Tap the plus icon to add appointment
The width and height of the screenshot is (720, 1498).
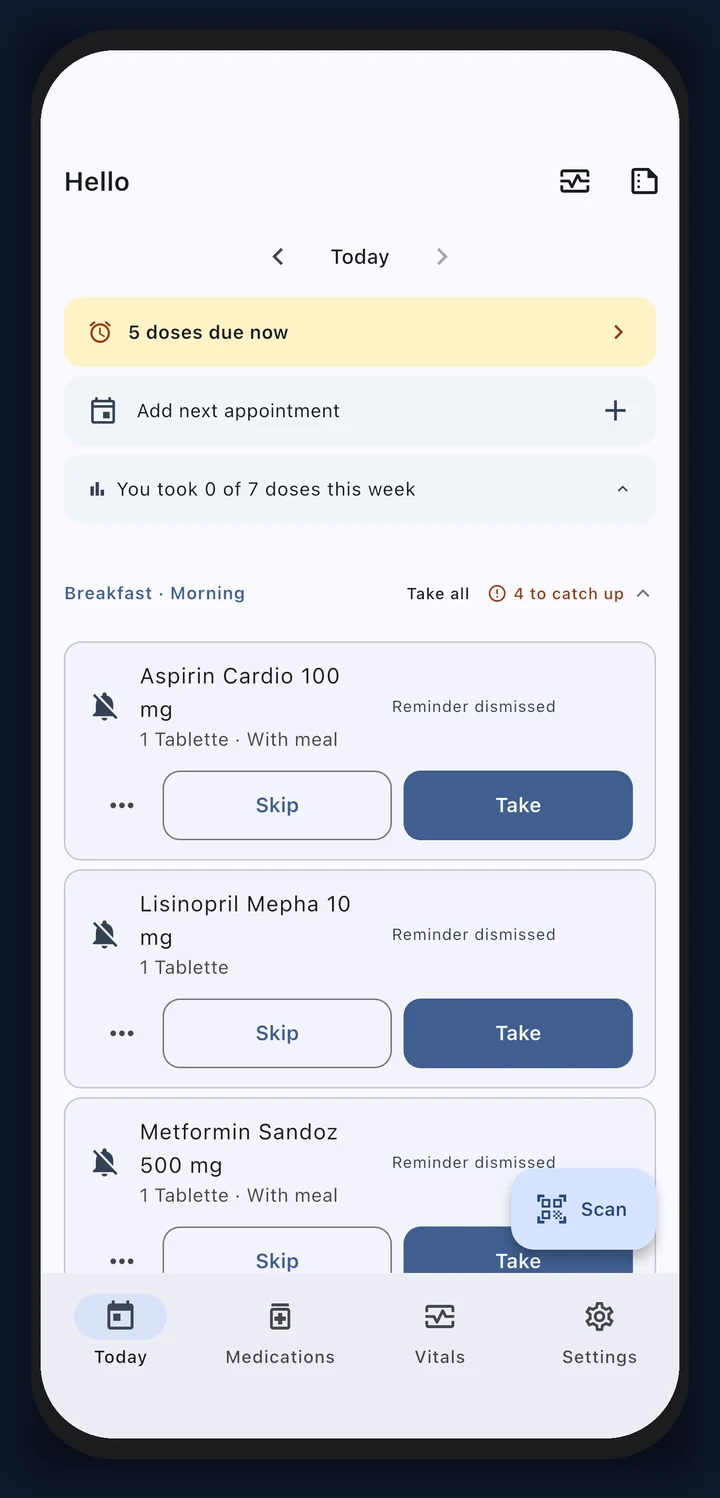[615, 411]
